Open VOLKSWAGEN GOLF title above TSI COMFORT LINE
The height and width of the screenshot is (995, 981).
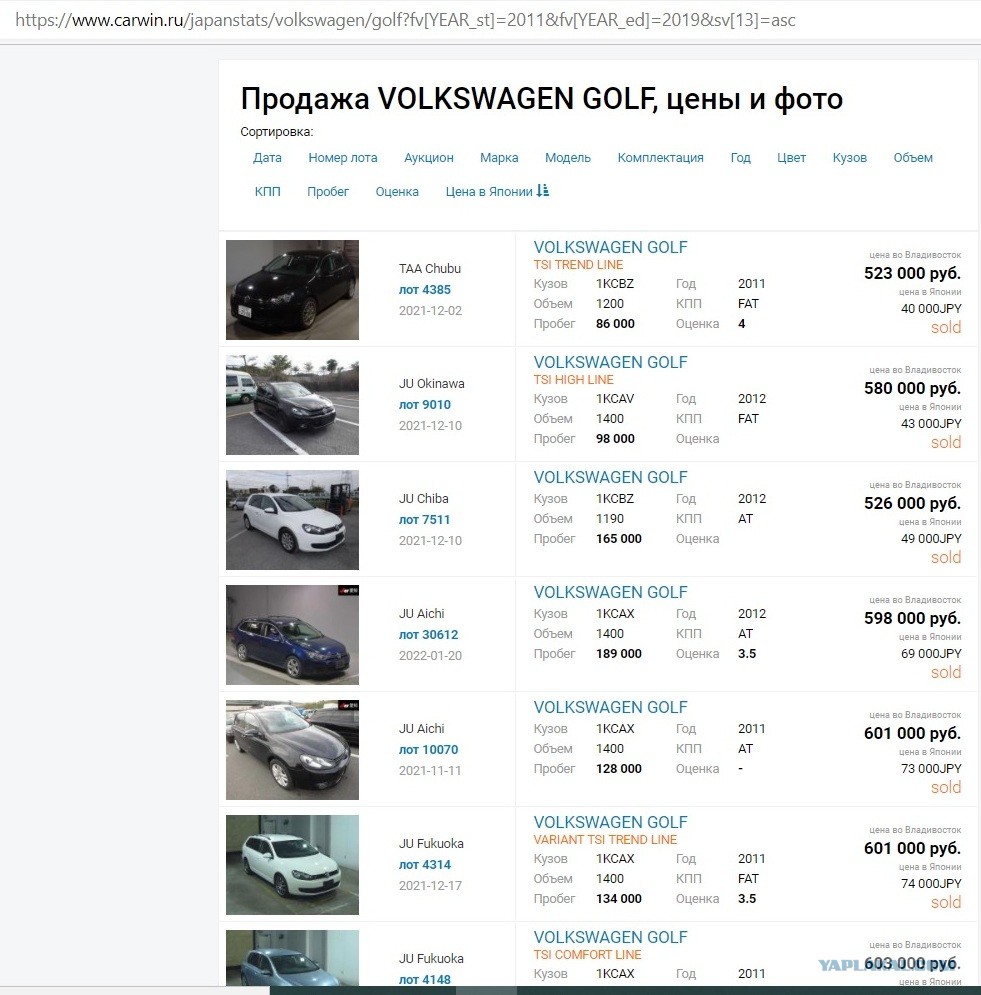pyautogui.click(x=610, y=937)
